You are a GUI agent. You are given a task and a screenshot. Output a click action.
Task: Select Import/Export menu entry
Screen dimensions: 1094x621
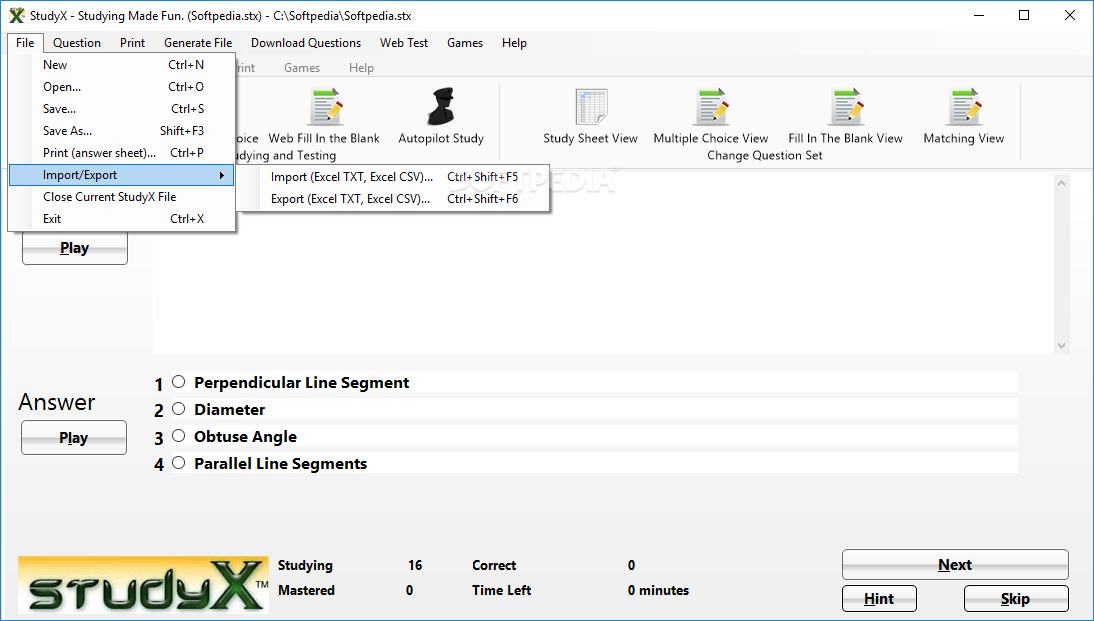121,175
